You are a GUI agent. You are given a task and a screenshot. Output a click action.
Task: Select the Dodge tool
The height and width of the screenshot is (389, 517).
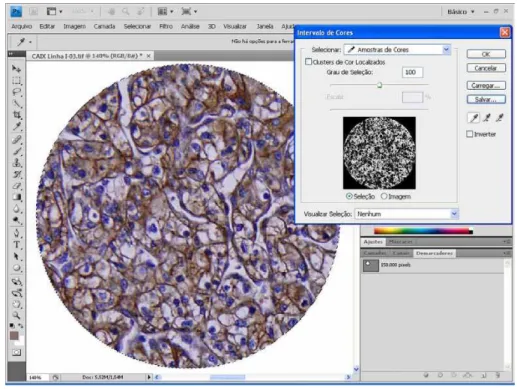coord(16,220)
